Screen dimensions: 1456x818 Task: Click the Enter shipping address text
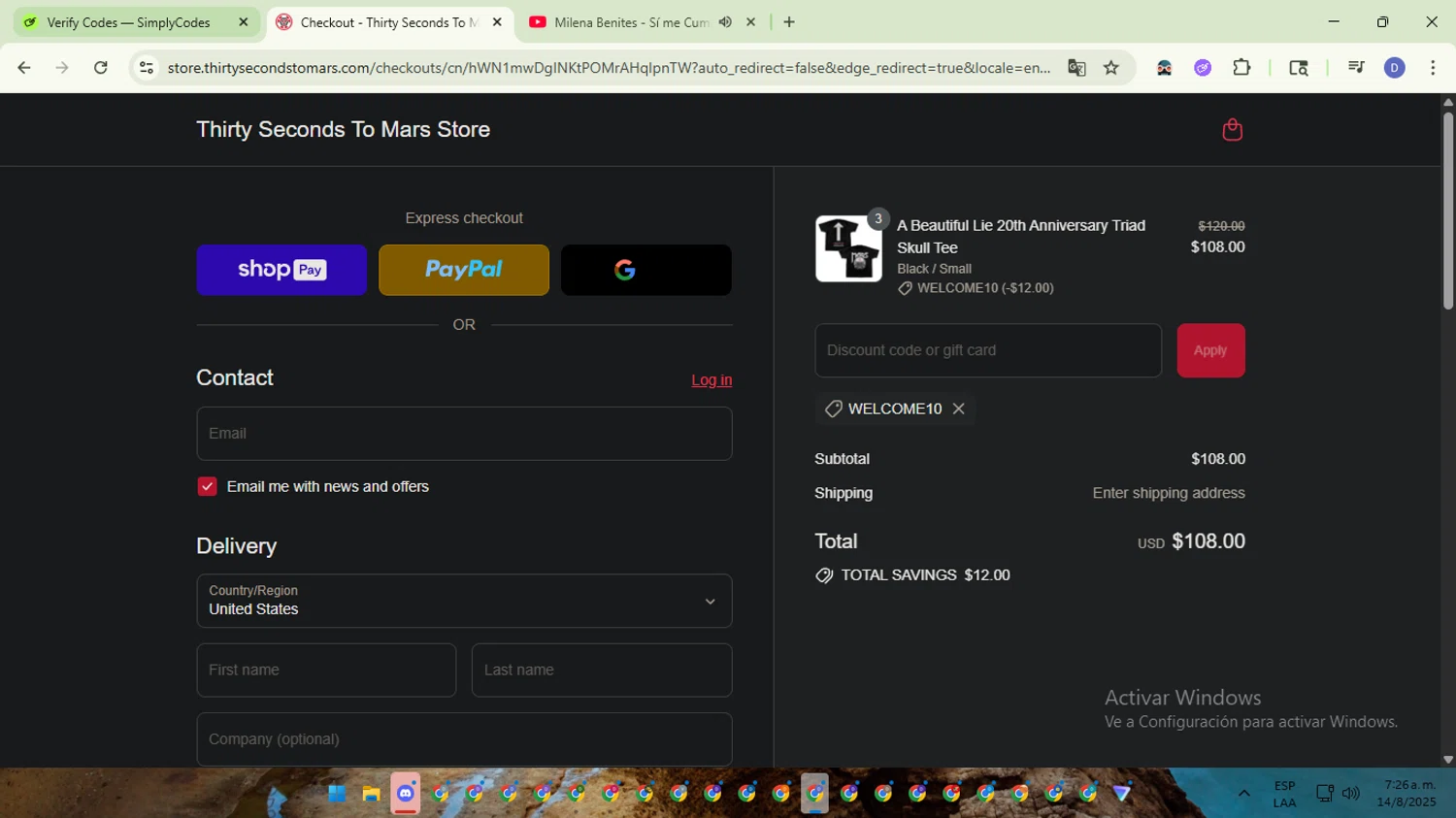coord(1169,493)
